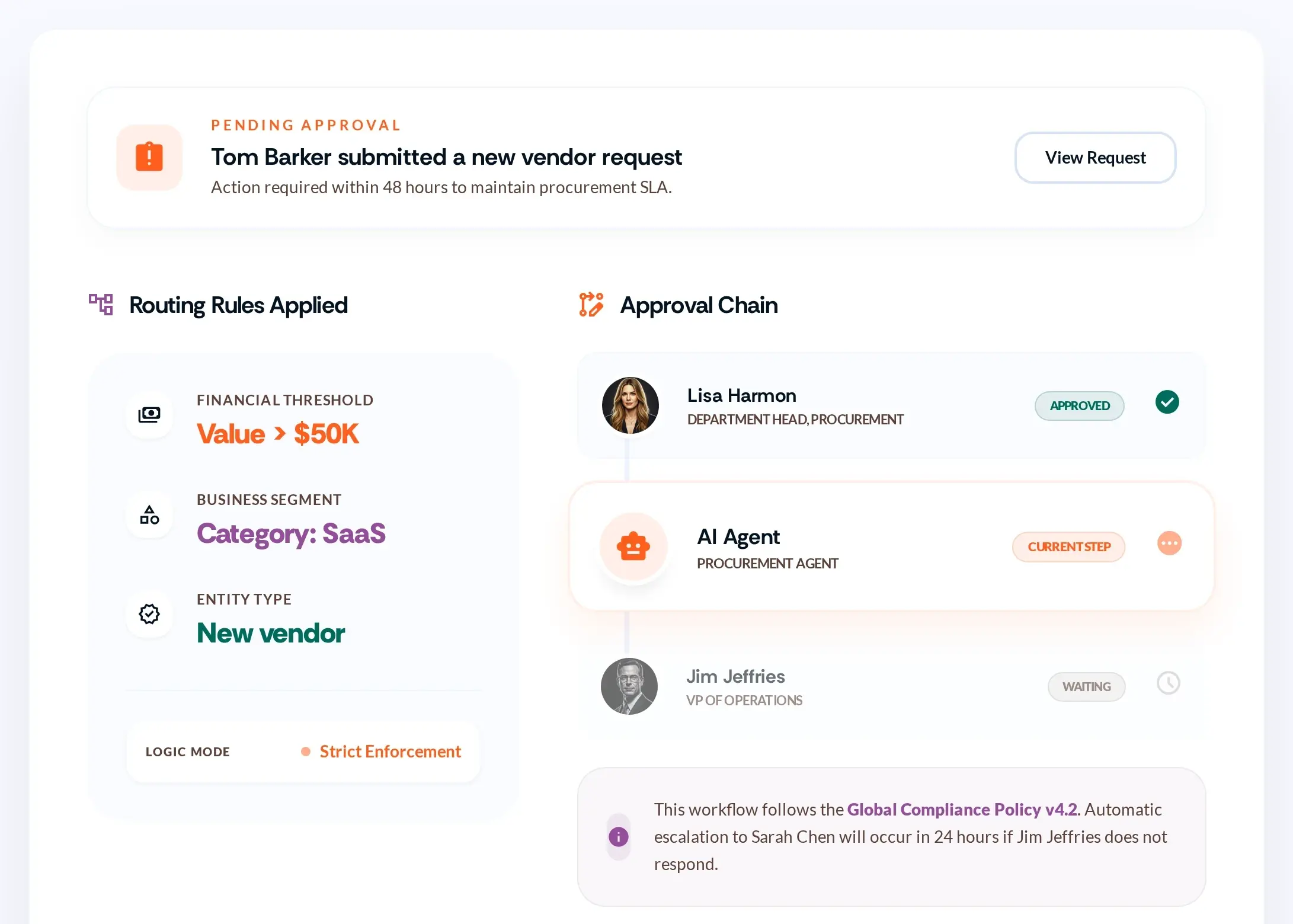The height and width of the screenshot is (924, 1293).
Task: Select the Category: SaaS rule
Action: pyautogui.click(x=291, y=533)
